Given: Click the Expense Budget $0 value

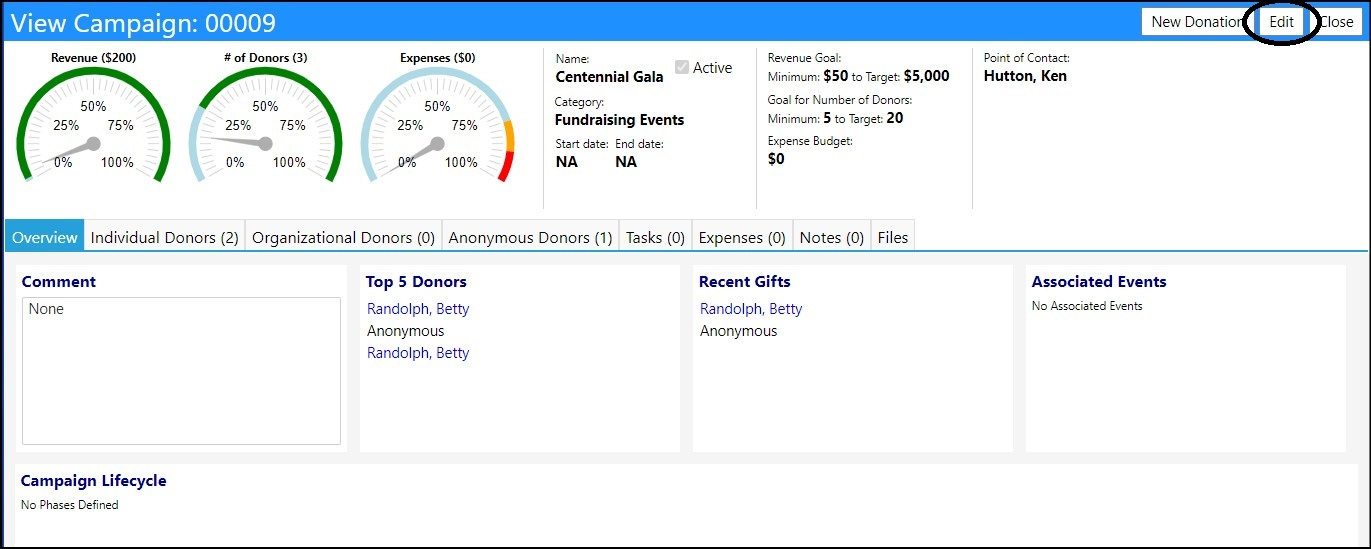Looking at the screenshot, I should click(x=776, y=159).
